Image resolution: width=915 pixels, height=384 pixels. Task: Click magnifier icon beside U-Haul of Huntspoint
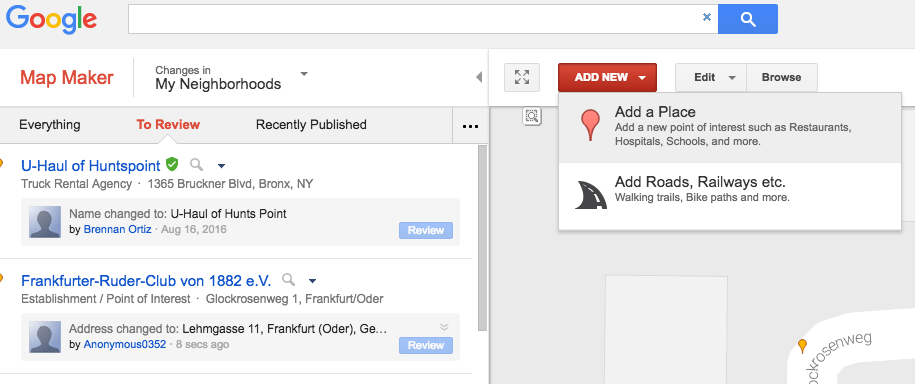coord(197,165)
